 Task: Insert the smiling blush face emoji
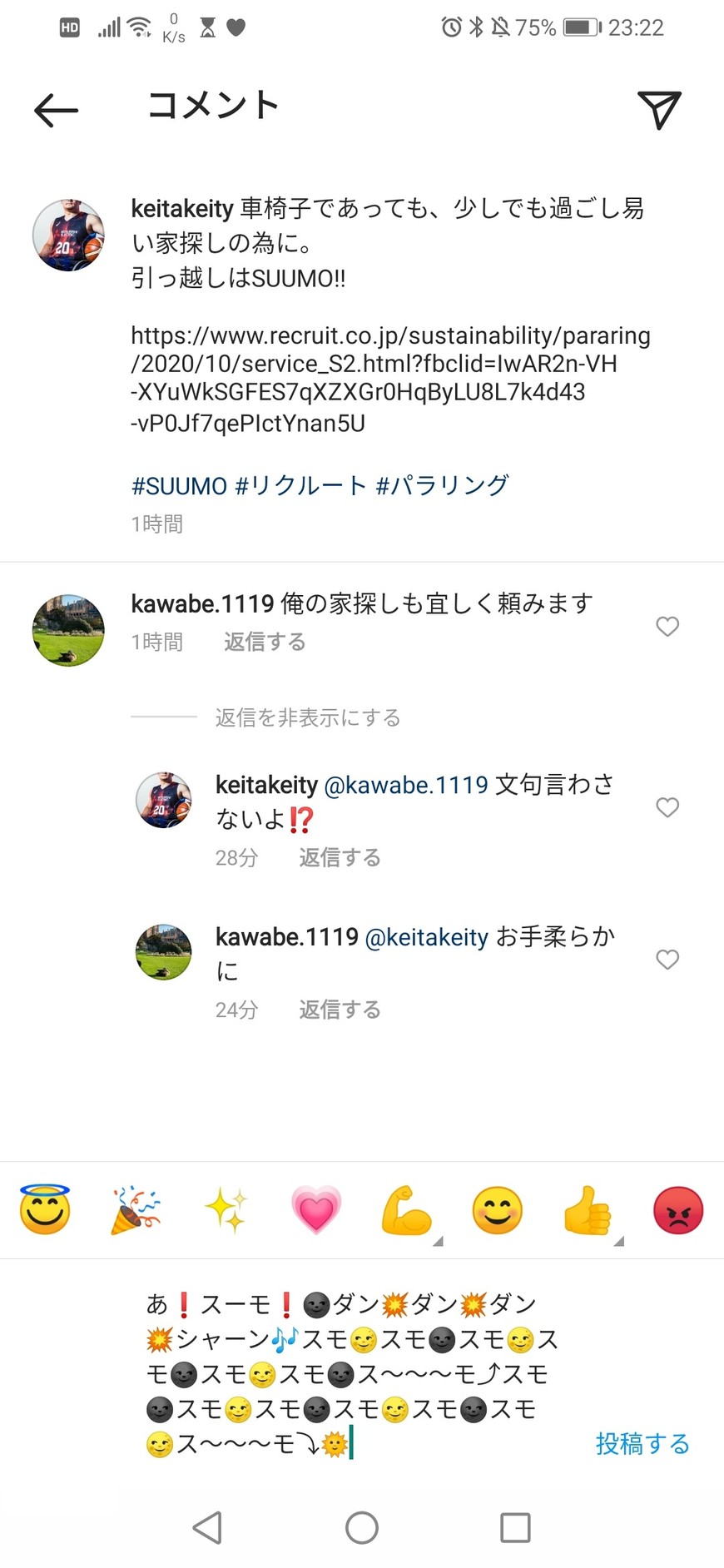point(497,1210)
